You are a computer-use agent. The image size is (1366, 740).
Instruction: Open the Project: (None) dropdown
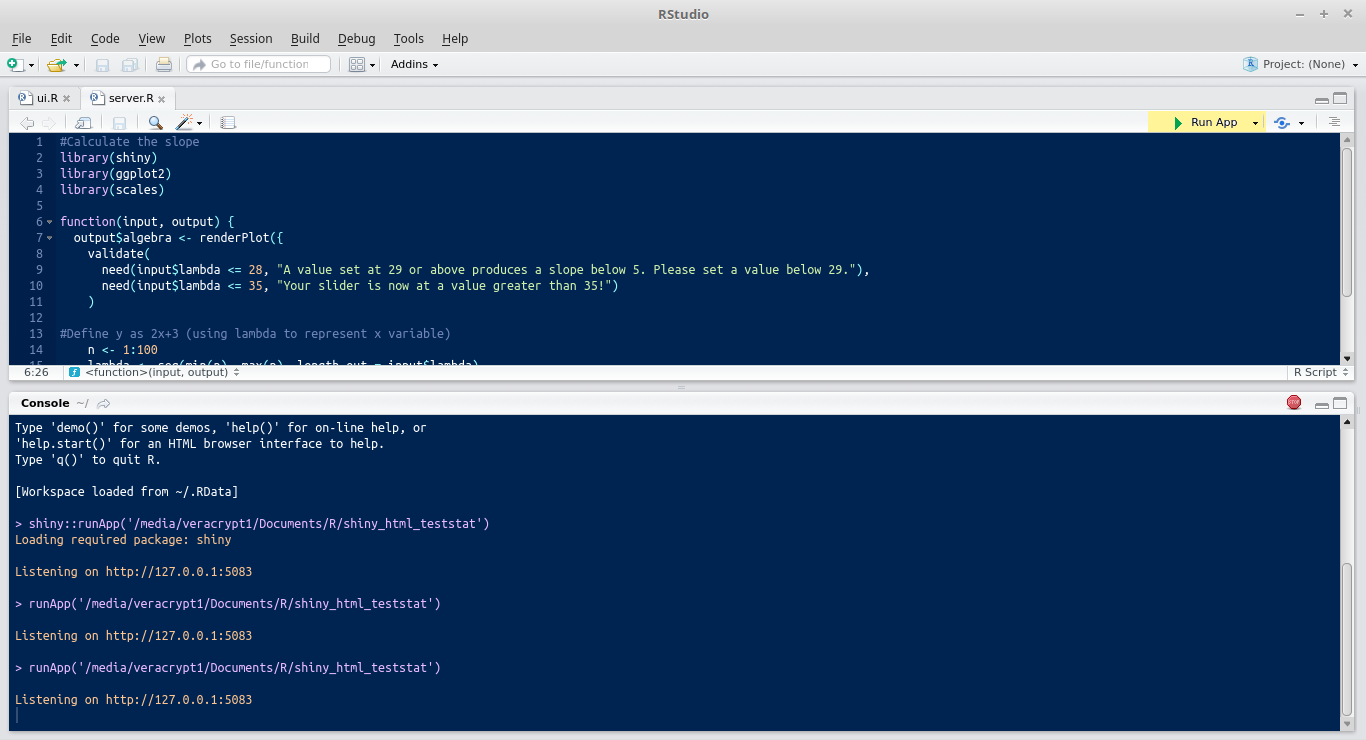(1302, 64)
